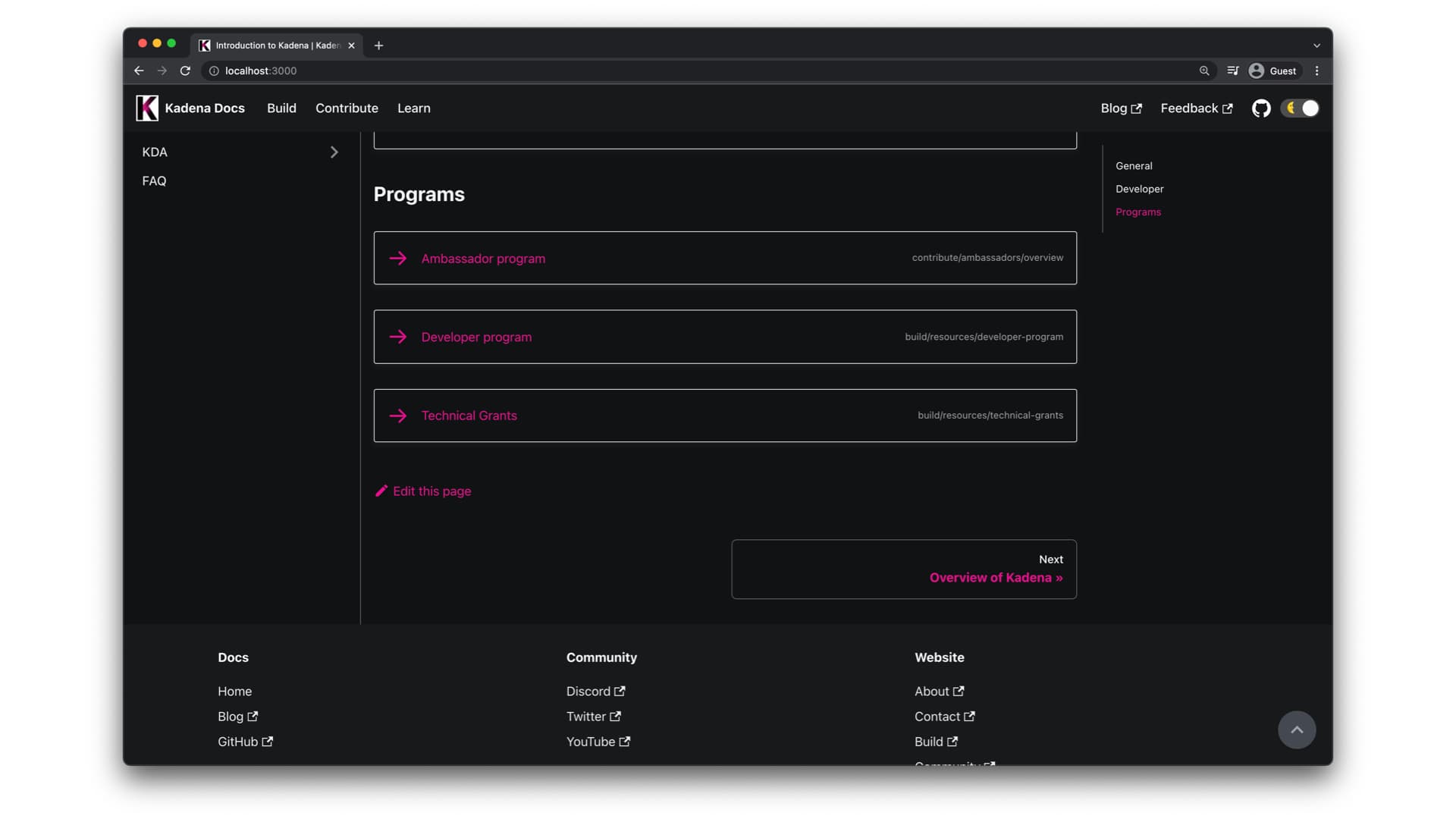Click the build/resources/developer-program path text
Image resolution: width=1456 pixels, height=819 pixels.
coord(984,337)
